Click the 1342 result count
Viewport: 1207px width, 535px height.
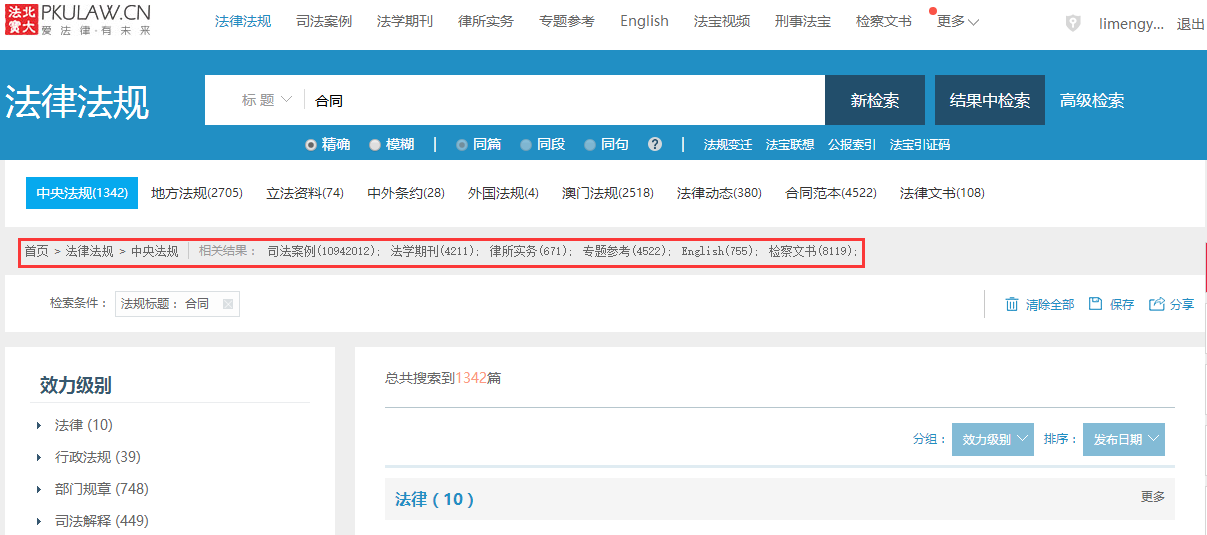[471, 378]
